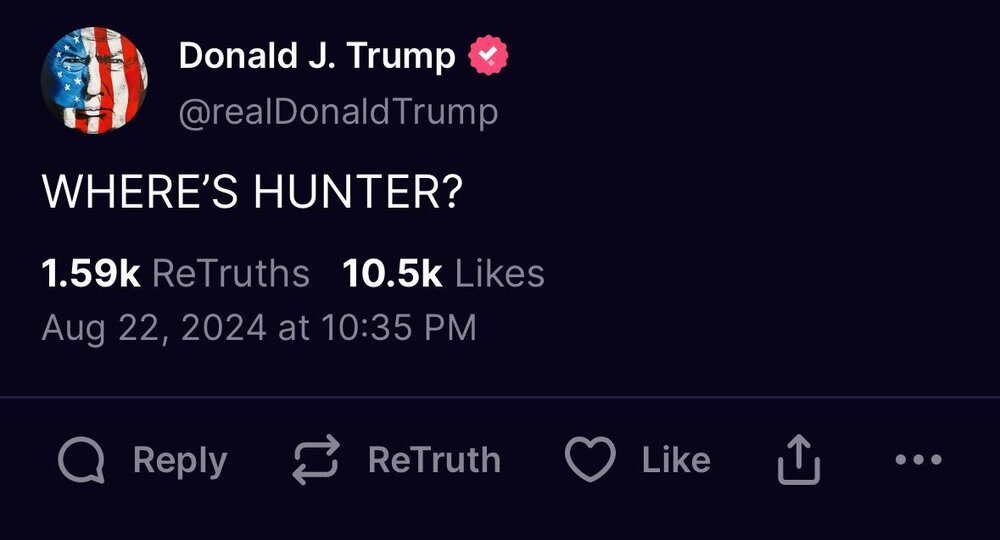Viewport: 1000px width, 540px height.
Task: Click the ReTruth arrows icon
Action: [x=316, y=461]
